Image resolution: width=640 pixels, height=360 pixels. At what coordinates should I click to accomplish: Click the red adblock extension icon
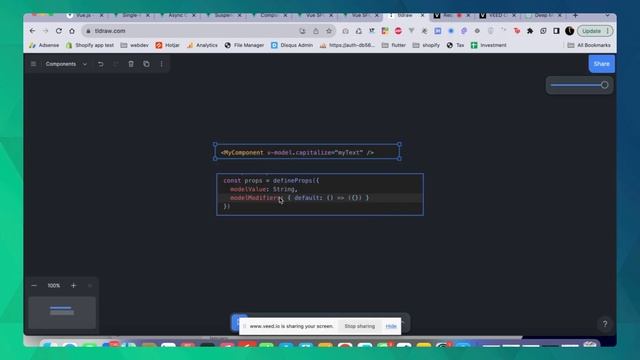(398, 31)
